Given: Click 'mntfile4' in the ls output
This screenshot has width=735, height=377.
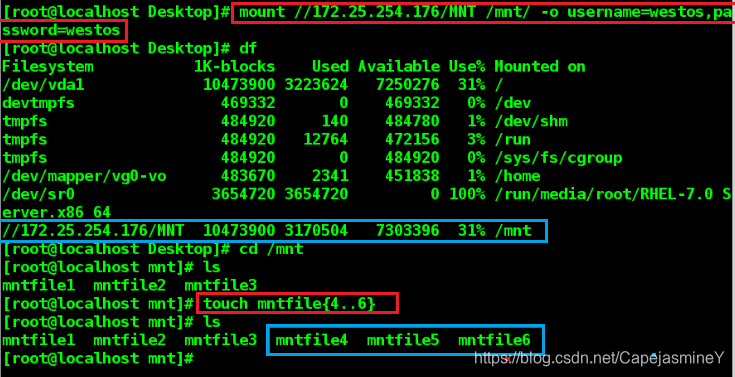Looking at the screenshot, I should [x=312, y=340].
